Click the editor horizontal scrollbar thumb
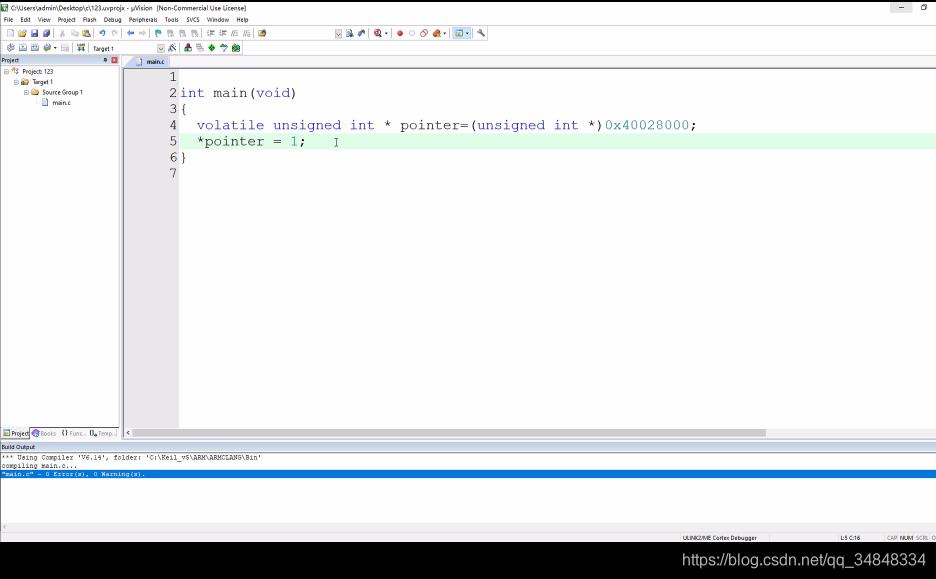The width and height of the screenshot is (936, 579). pyautogui.click(x=449, y=433)
